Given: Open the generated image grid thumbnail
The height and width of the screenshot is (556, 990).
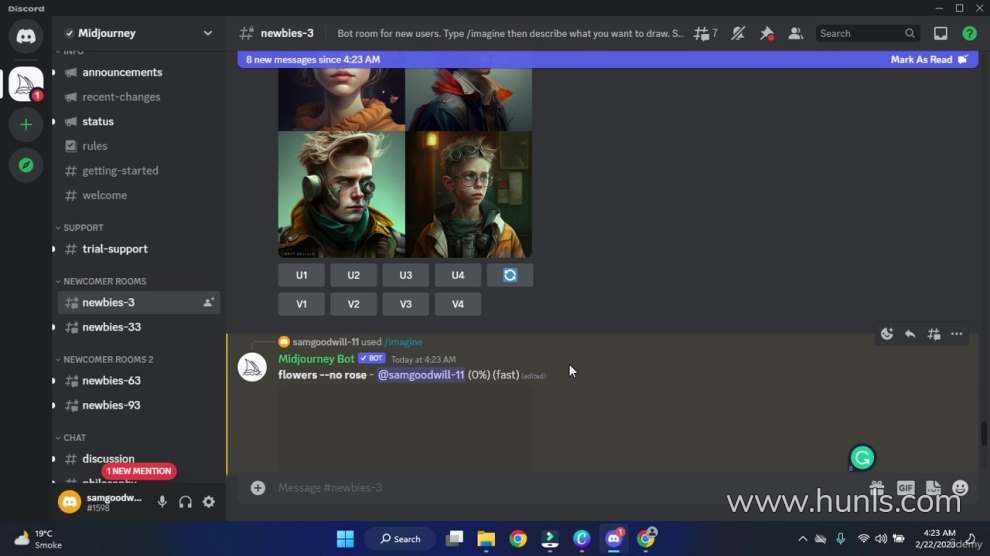Looking at the screenshot, I should [405, 163].
